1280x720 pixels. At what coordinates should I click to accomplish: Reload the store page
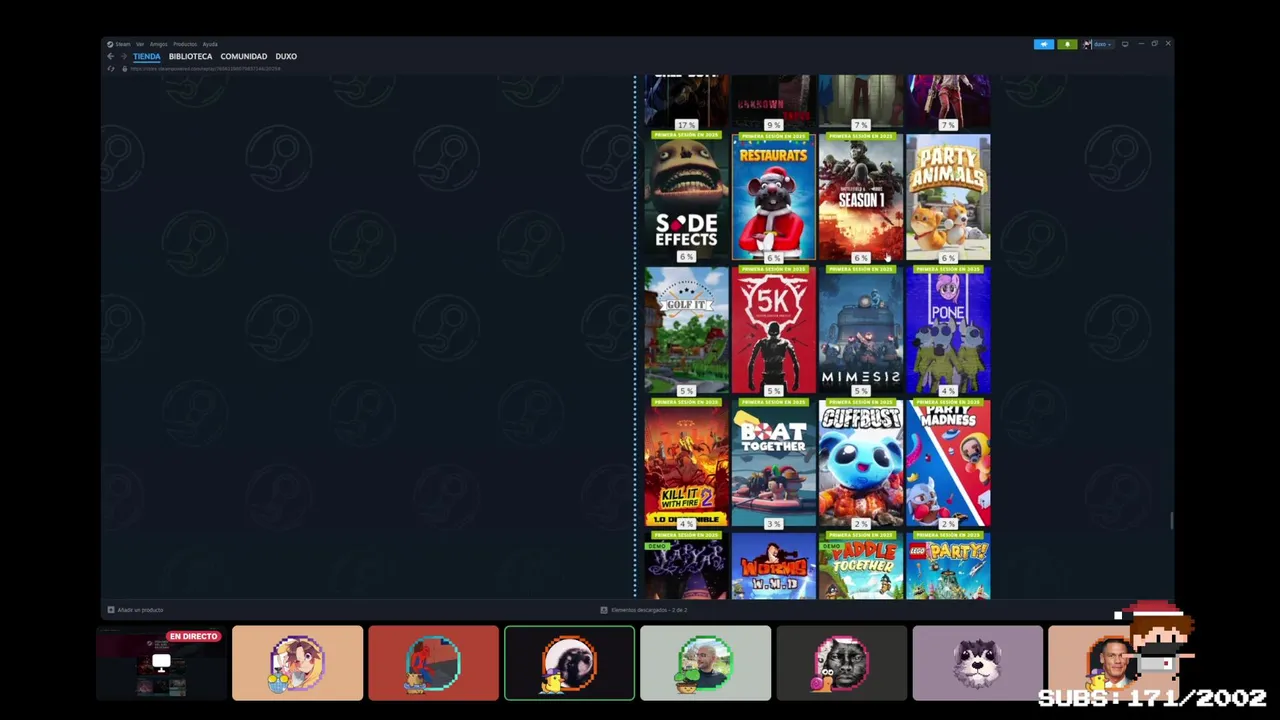click(110, 68)
